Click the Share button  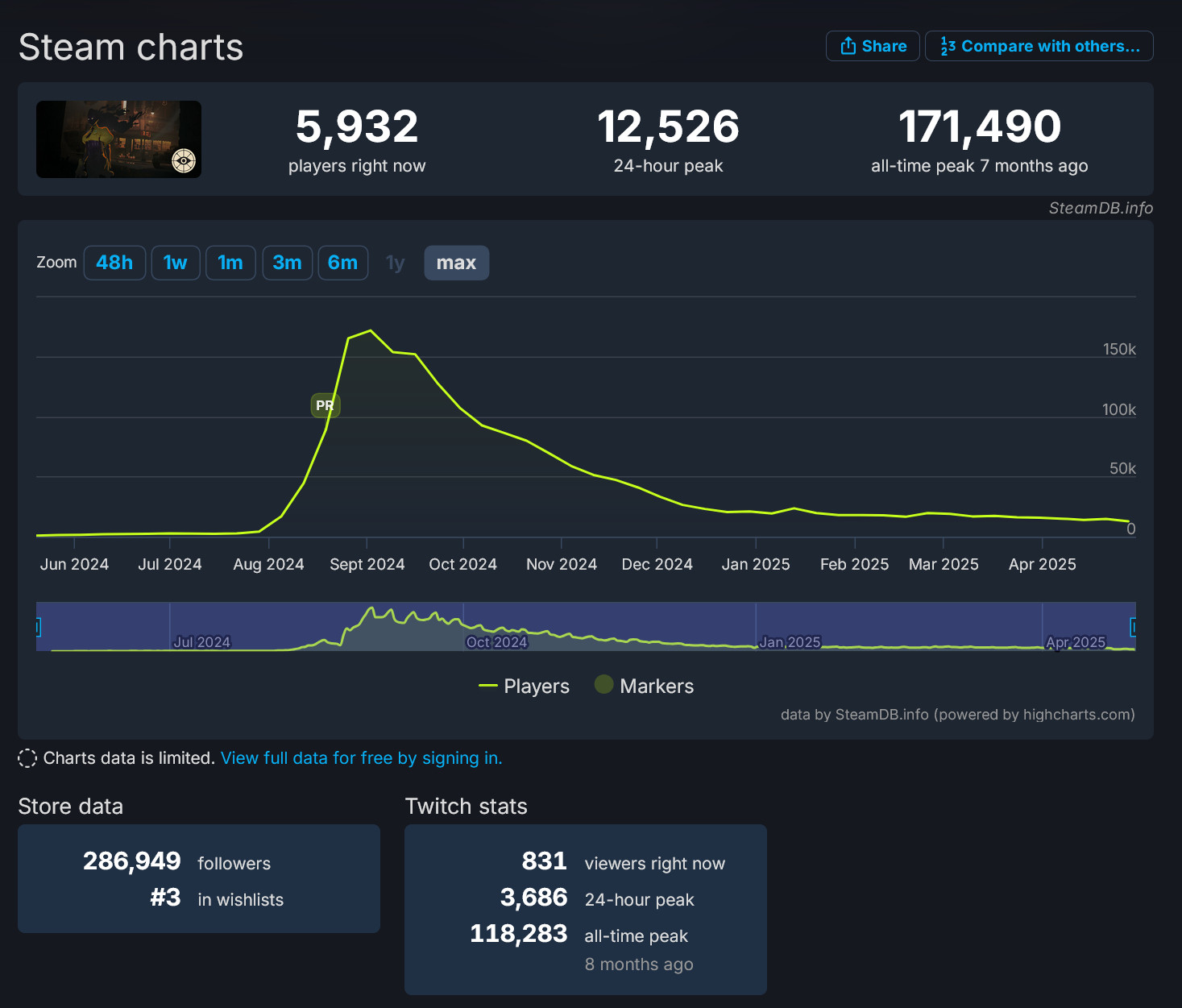click(x=873, y=46)
